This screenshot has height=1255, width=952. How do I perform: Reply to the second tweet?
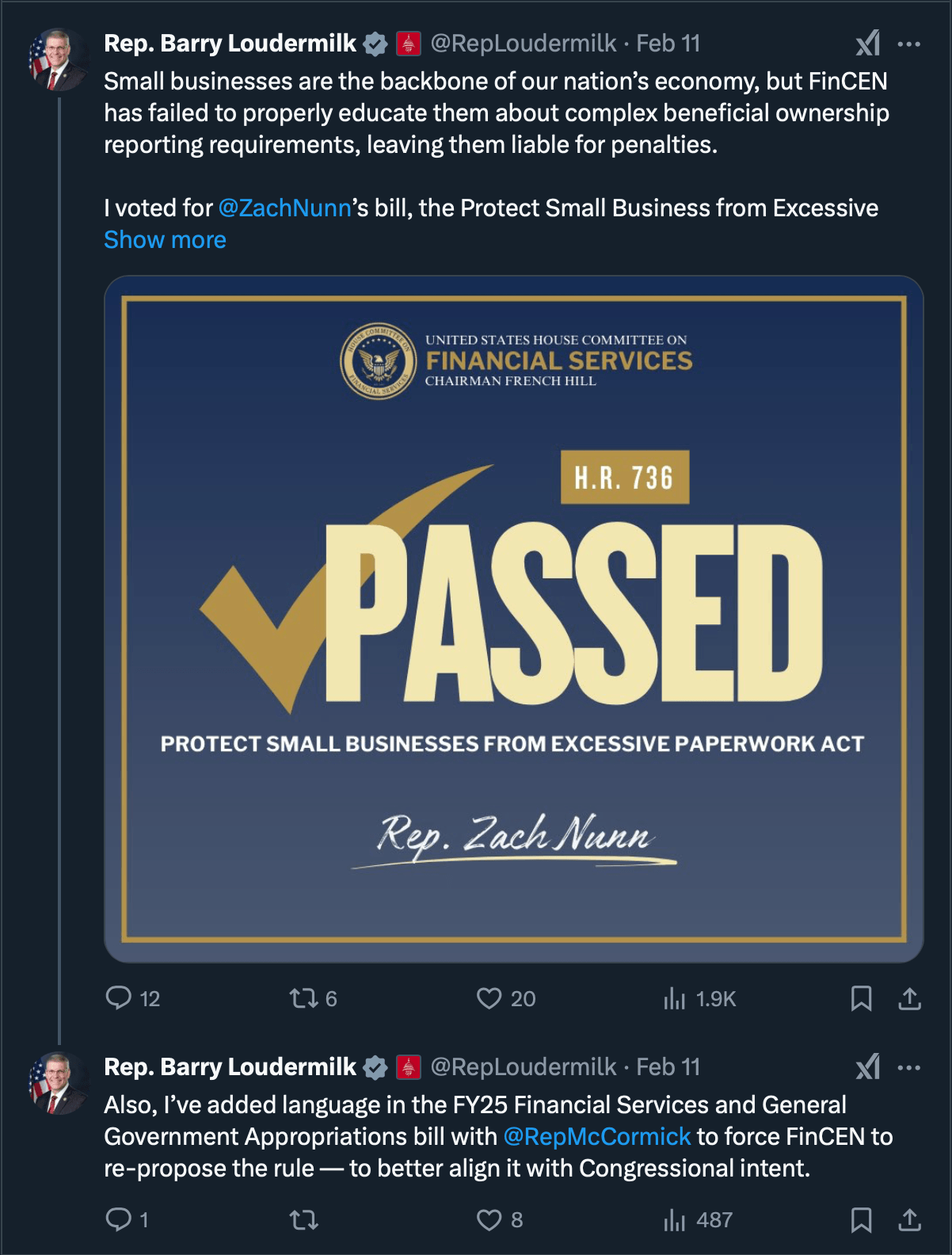tap(119, 1219)
